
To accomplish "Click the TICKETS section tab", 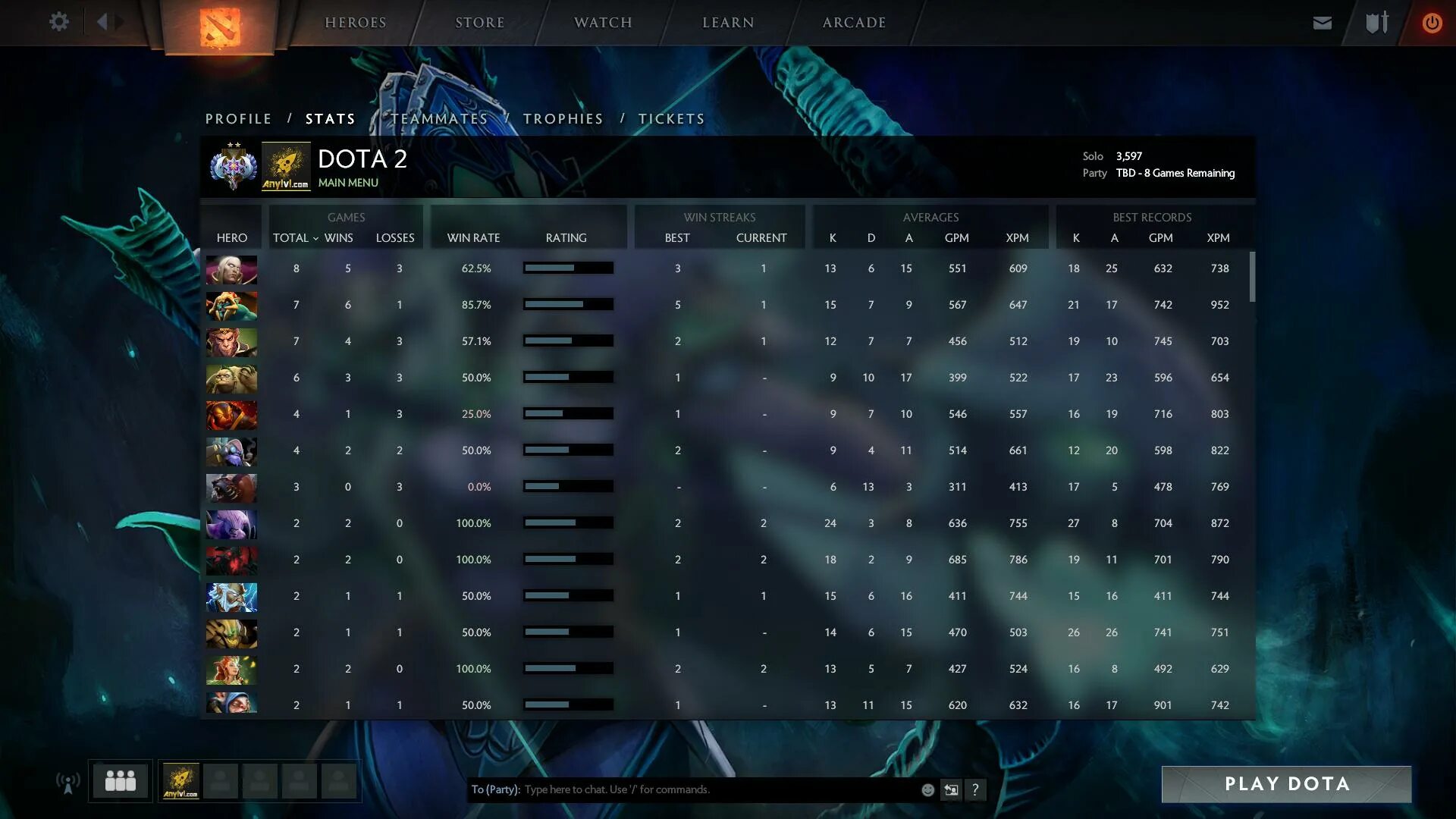I will coord(671,119).
